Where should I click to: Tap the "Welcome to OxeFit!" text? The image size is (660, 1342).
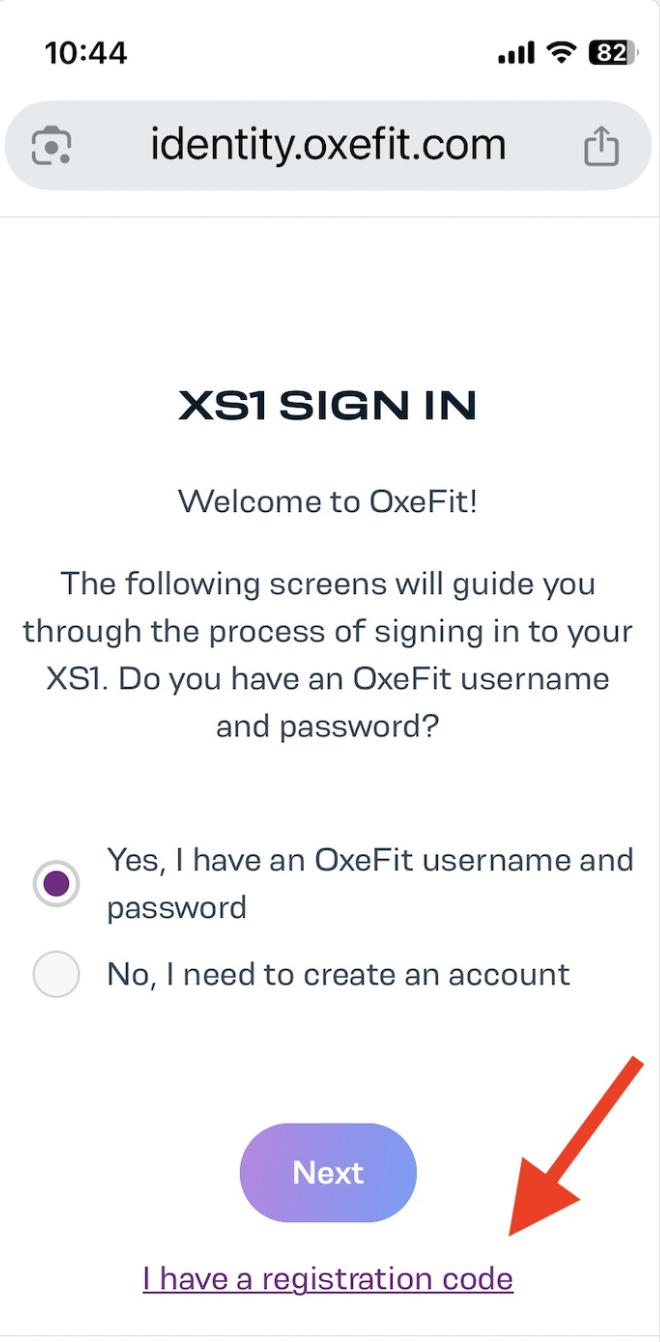[328, 501]
